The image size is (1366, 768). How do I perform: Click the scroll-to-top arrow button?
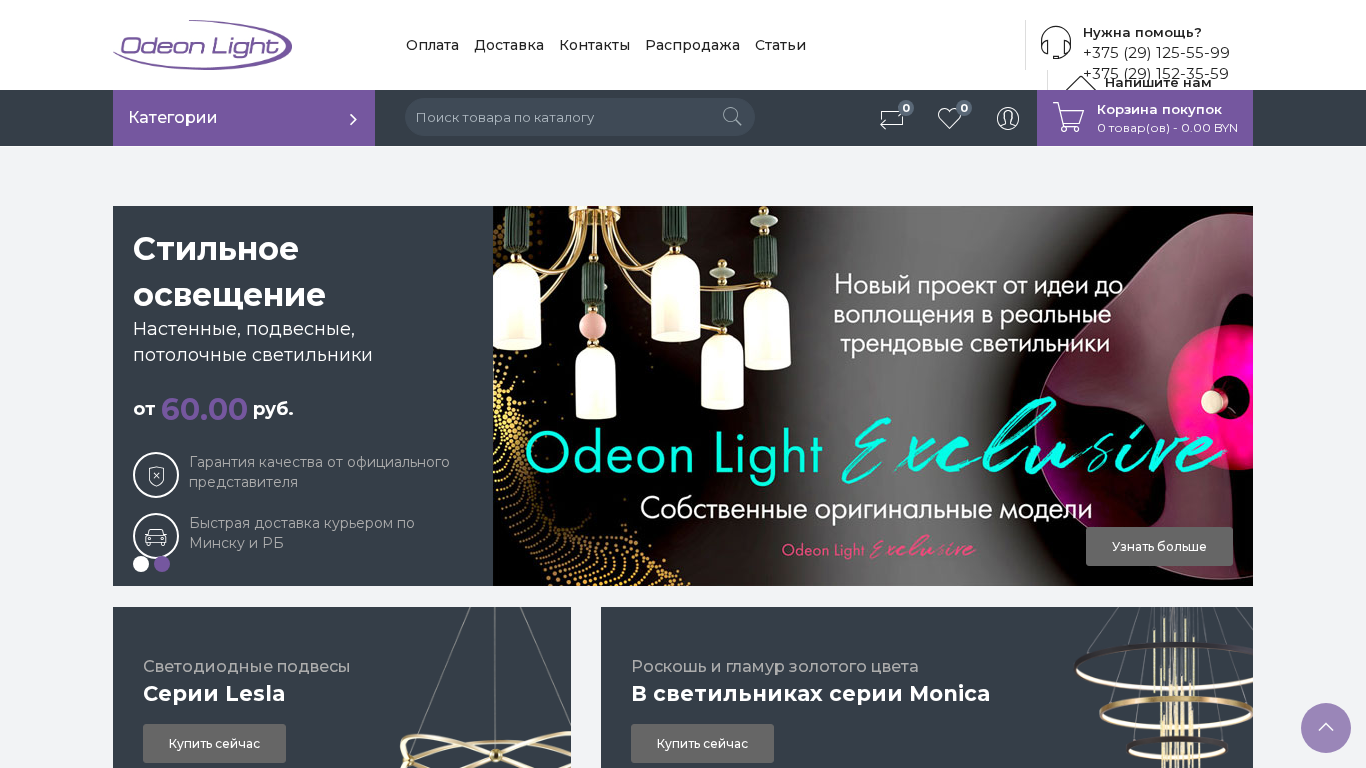(x=1326, y=728)
